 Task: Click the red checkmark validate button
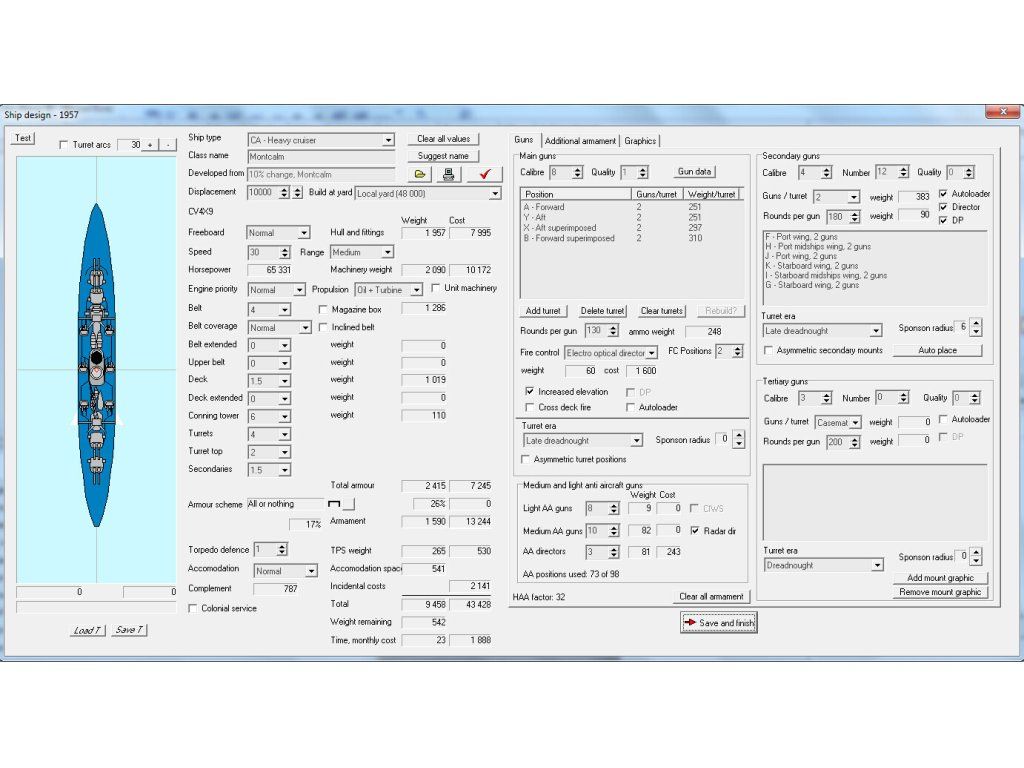[x=484, y=174]
